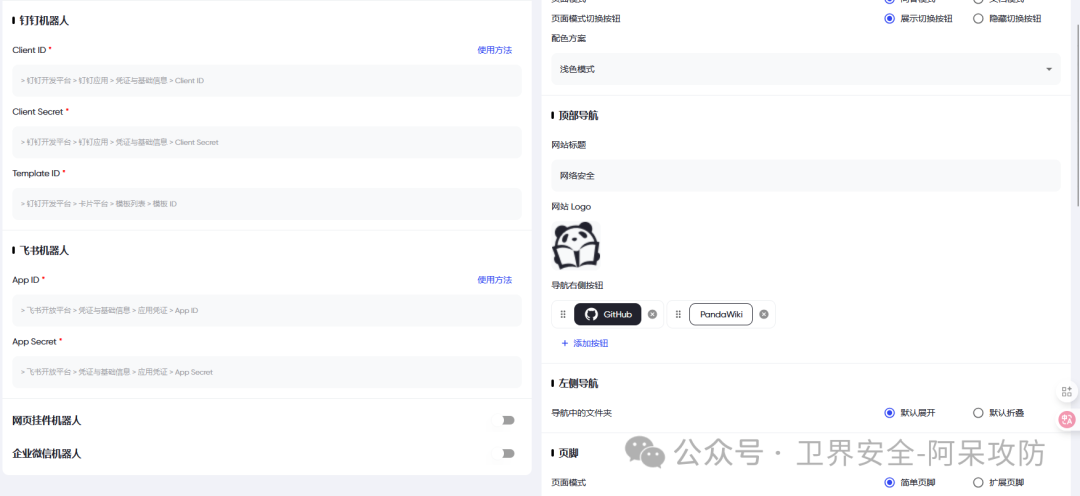Toggle the 网页挂件机器人 switch
This screenshot has height=496, width=1080.
click(x=504, y=420)
